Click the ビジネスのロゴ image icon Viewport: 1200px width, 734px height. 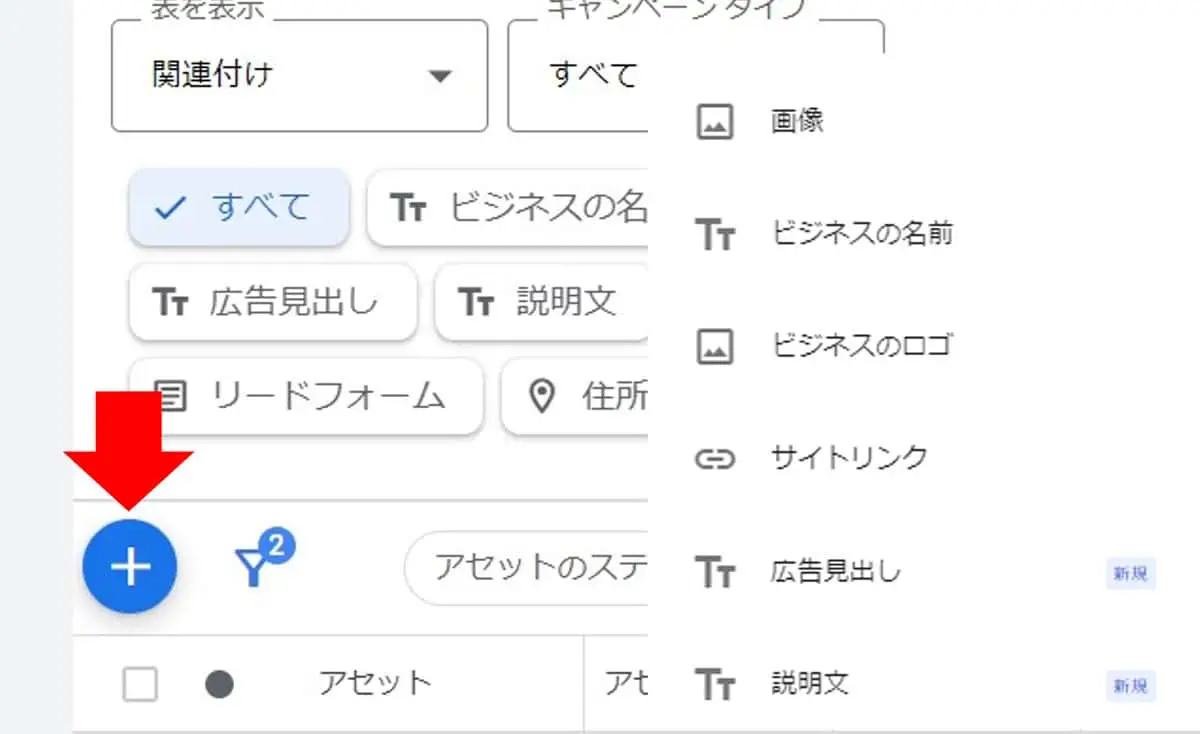point(715,346)
